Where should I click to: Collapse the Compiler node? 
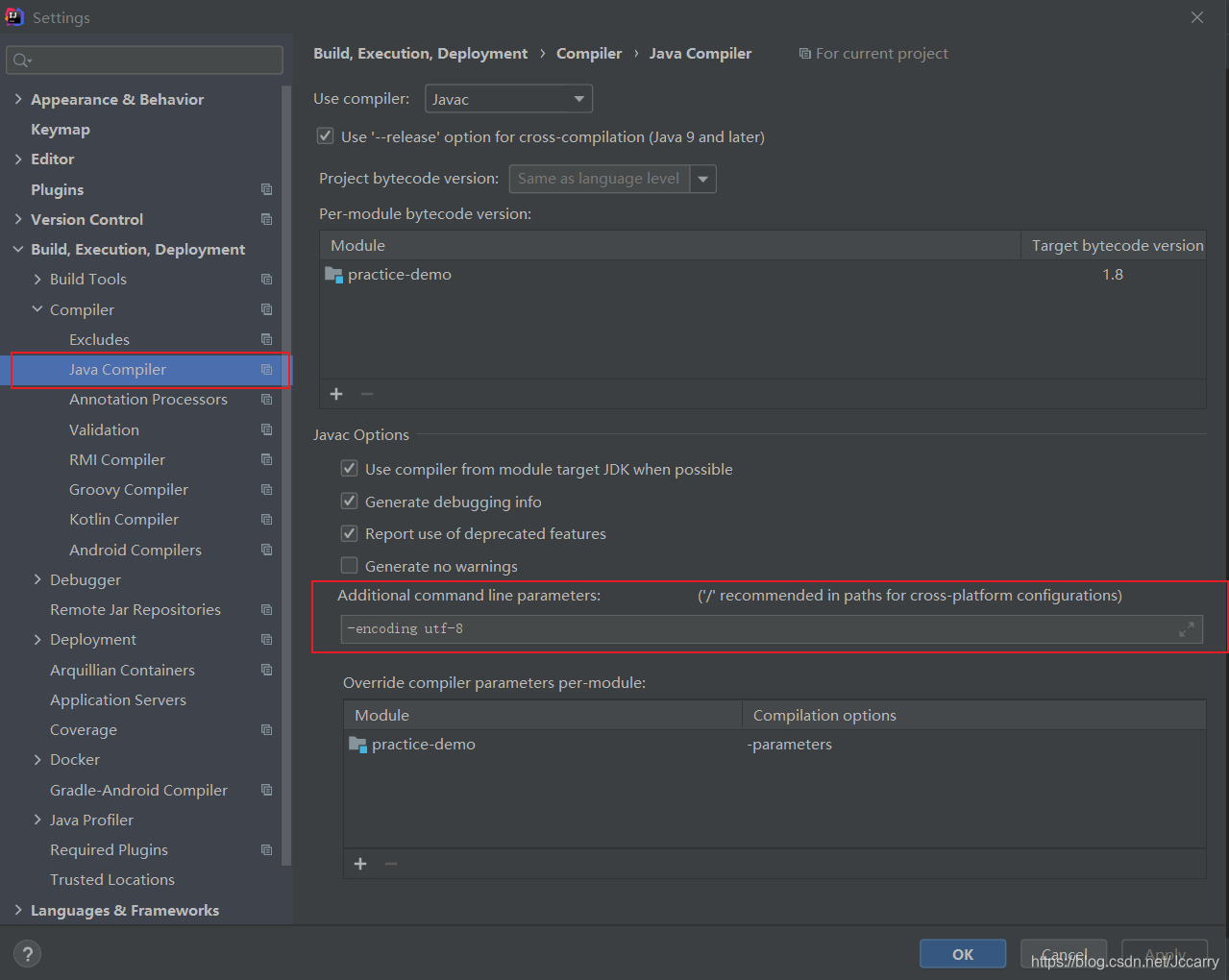click(x=37, y=309)
